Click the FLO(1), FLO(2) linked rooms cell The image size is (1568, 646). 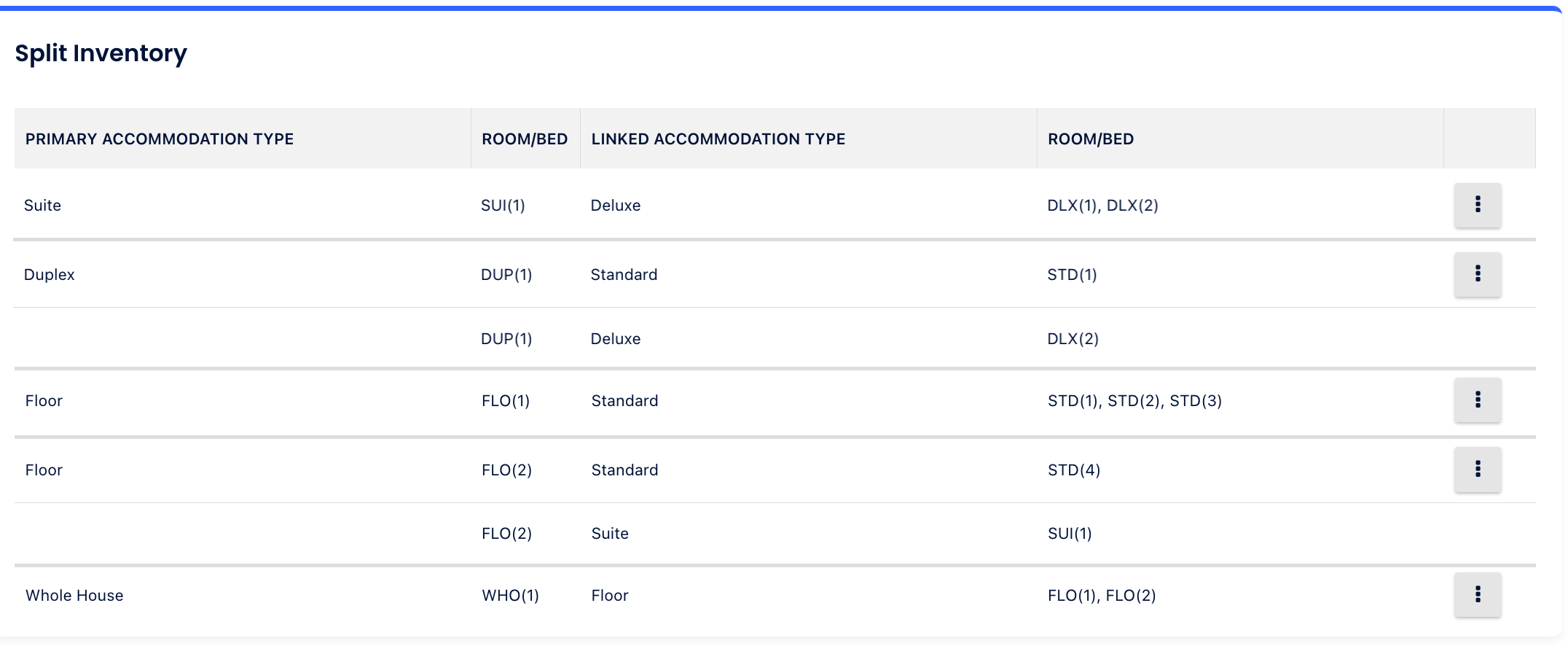pyautogui.click(x=1102, y=596)
